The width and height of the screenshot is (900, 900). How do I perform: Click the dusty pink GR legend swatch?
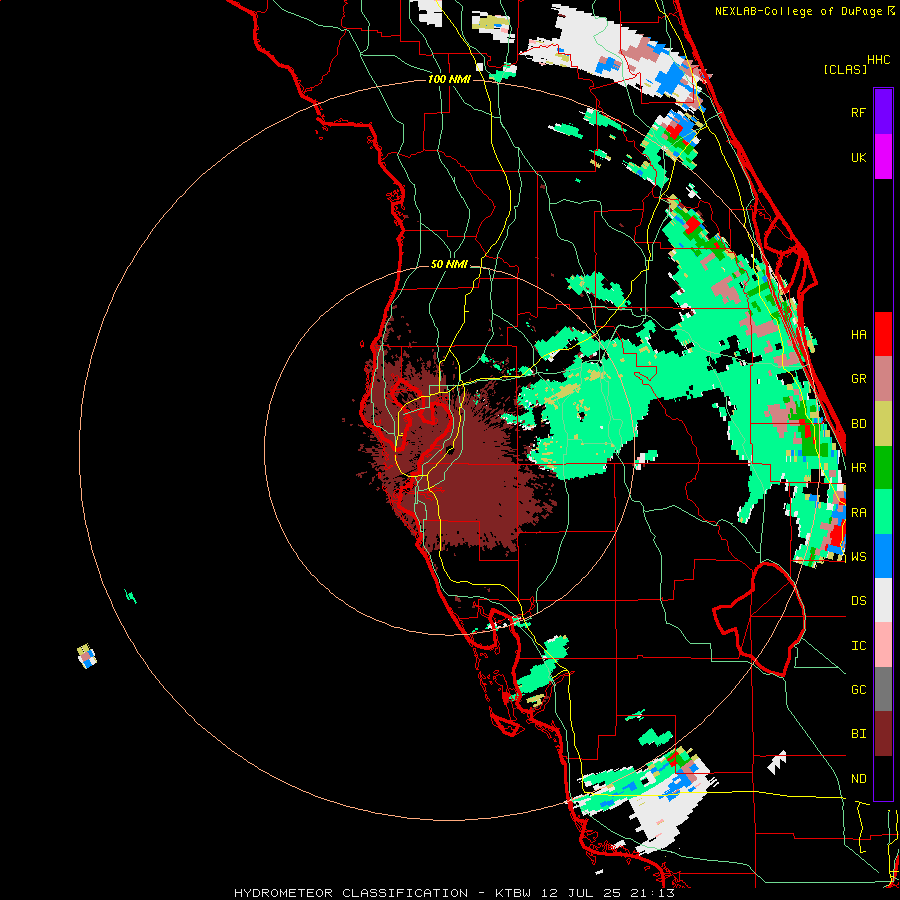click(883, 379)
